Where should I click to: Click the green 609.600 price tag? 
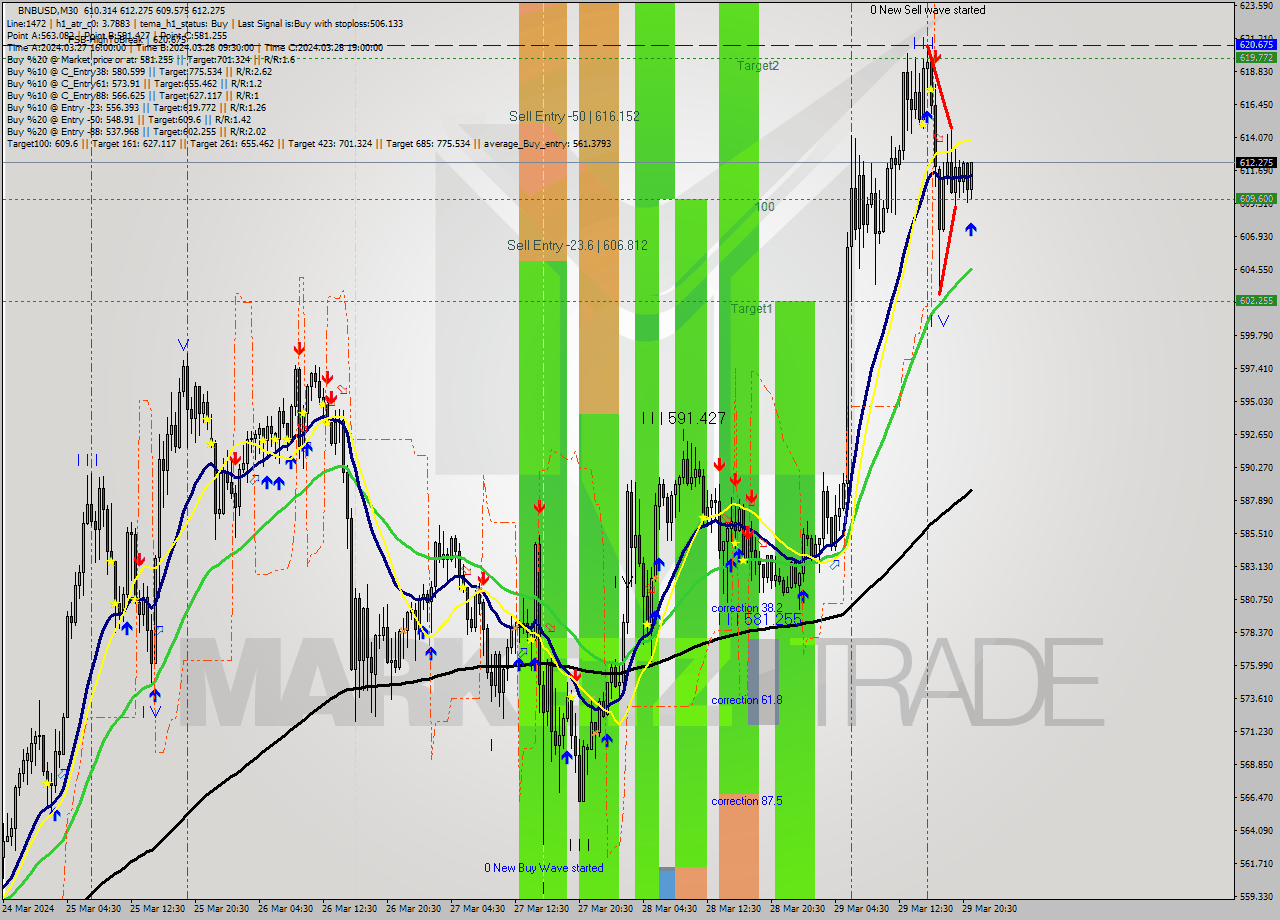tap(1256, 198)
